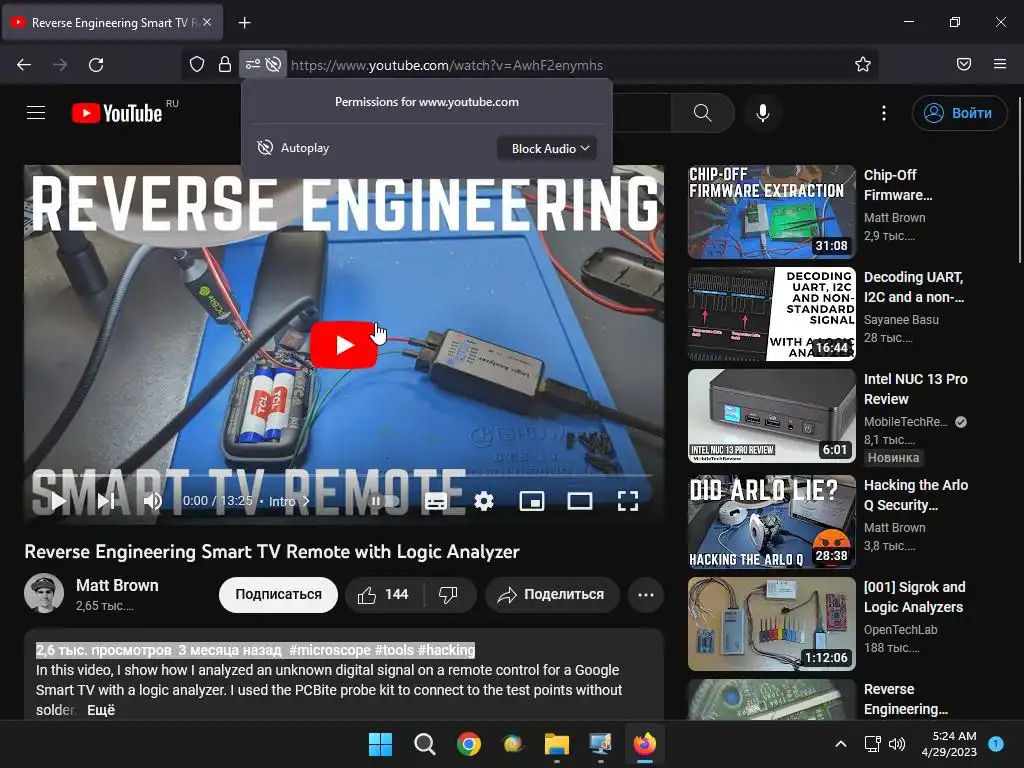Image resolution: width=1024 pixels, height=768 pixels.
Task: Mute the video player volume
Action: 153,501
